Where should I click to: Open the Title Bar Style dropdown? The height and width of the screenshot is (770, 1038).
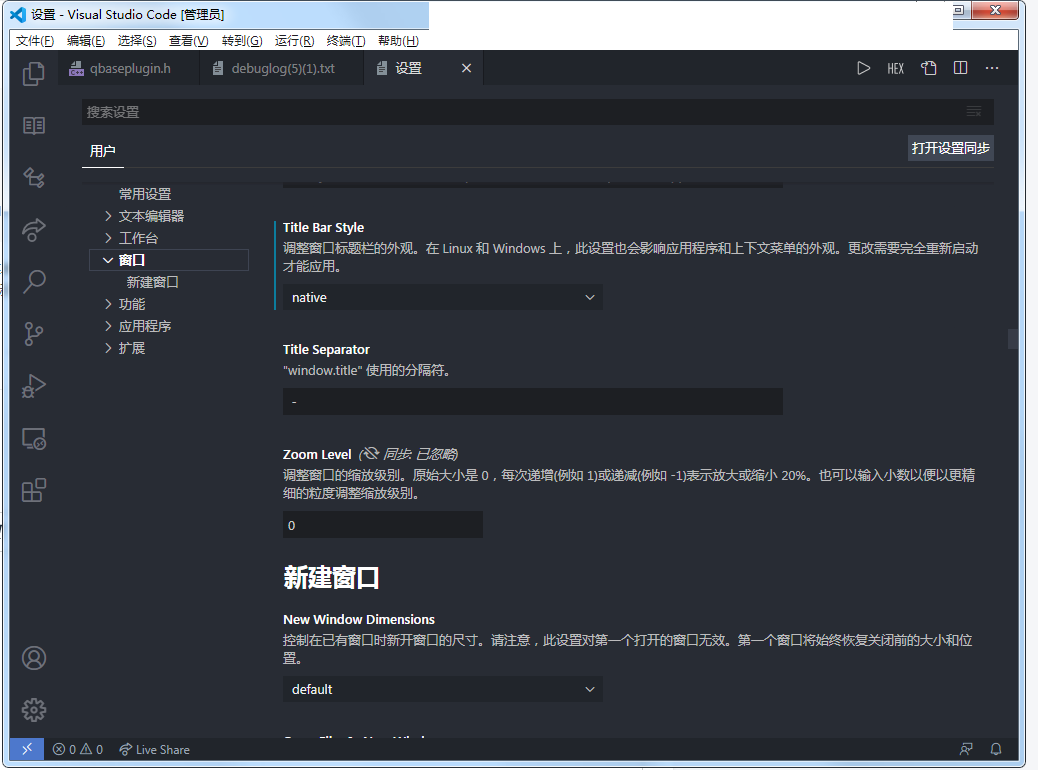[442, 297]
